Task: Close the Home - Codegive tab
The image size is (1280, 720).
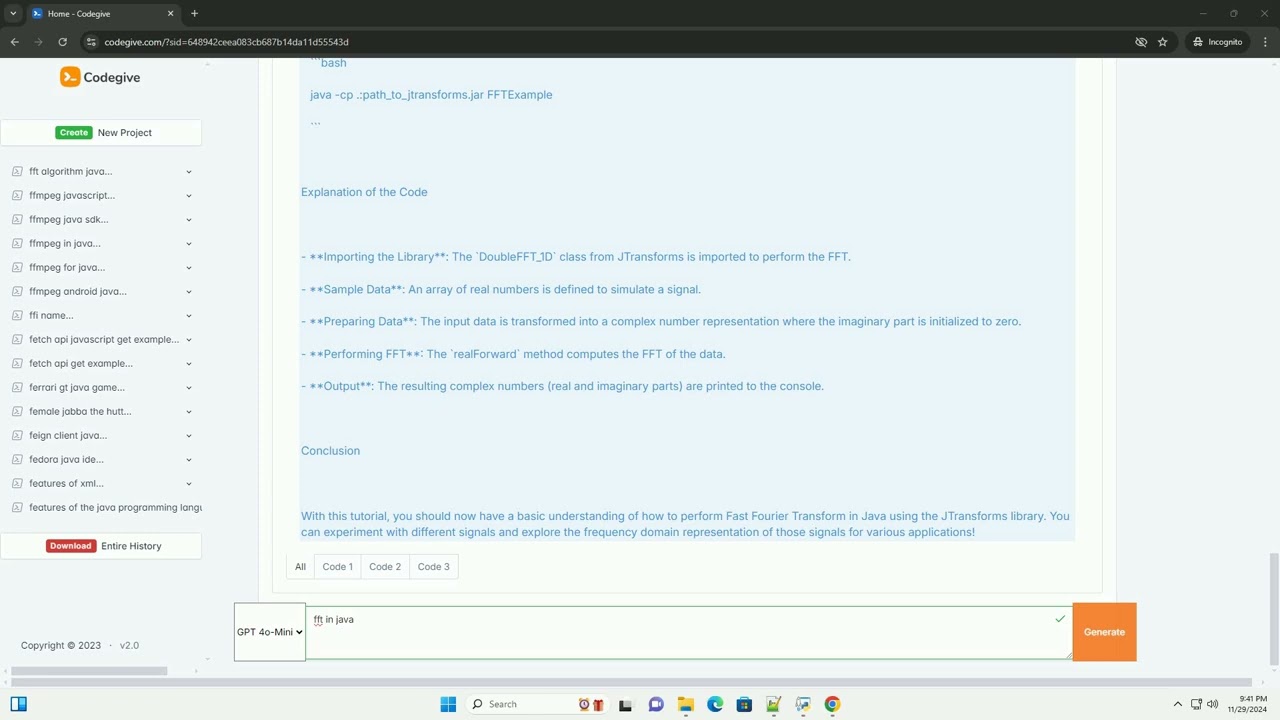Action: tap(170, 13)
